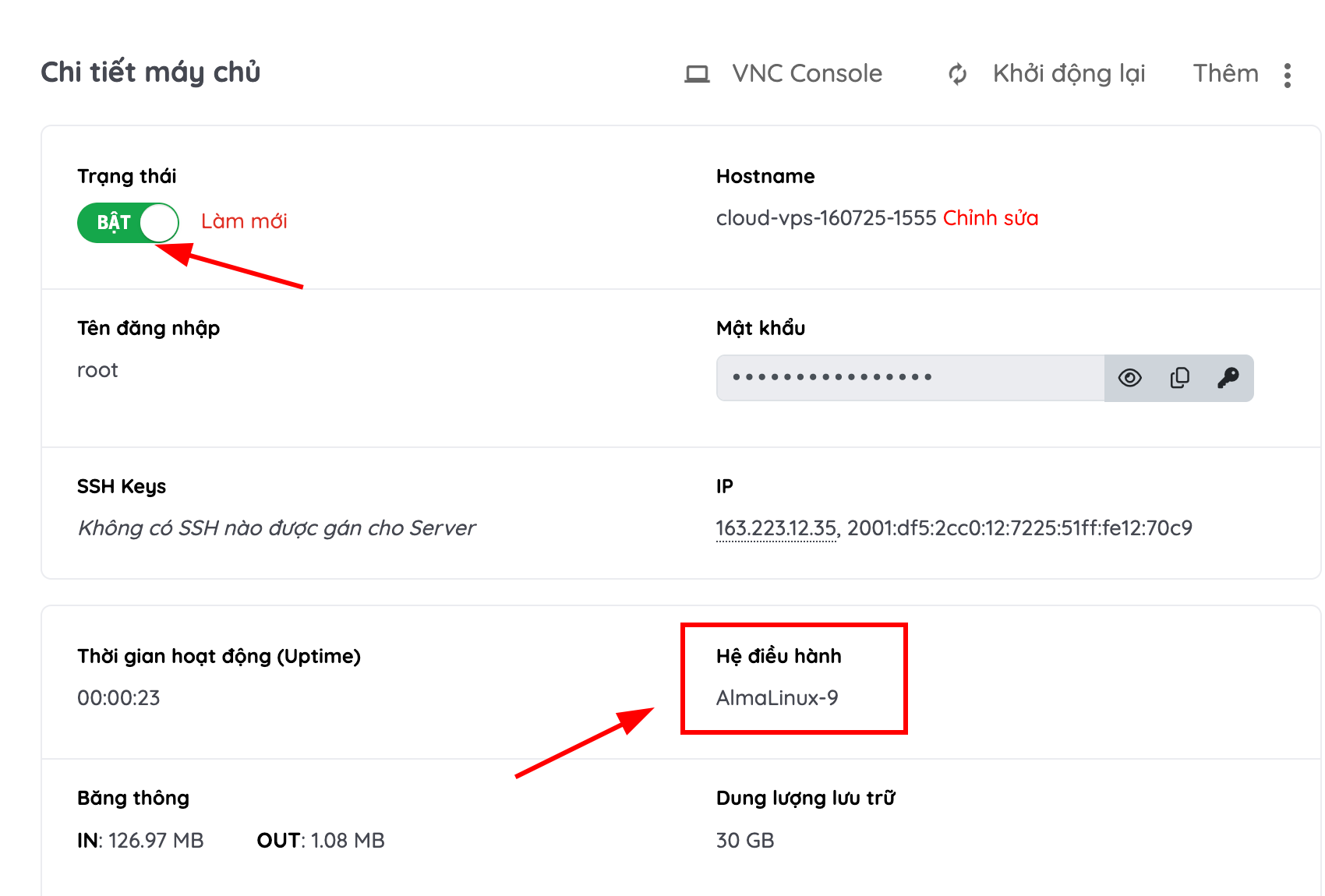1325x896 pixels.
Task: Reveal password with the eye icon
Action: (1129, 378)
